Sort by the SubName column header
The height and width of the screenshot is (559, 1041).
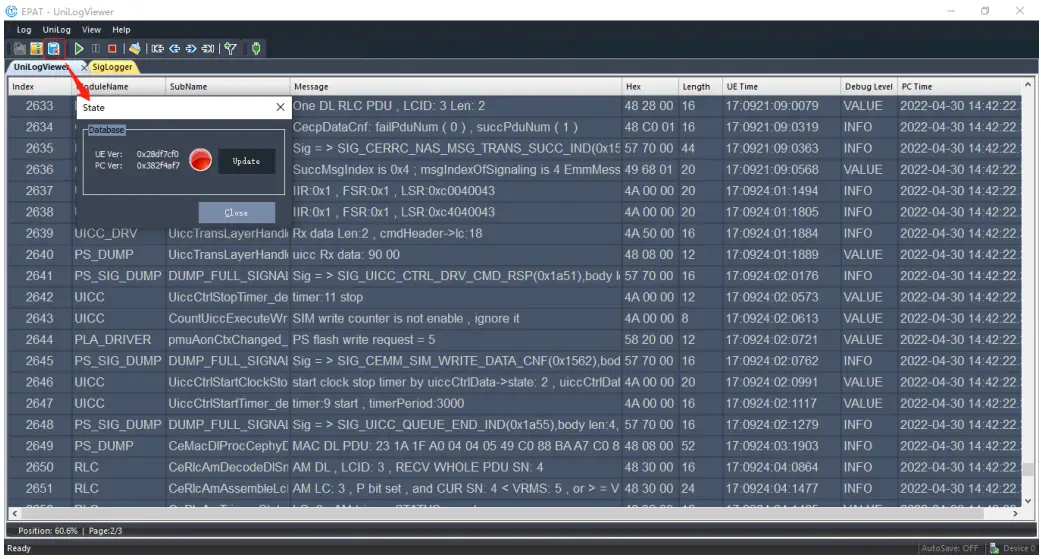click(x=227, y=86)
